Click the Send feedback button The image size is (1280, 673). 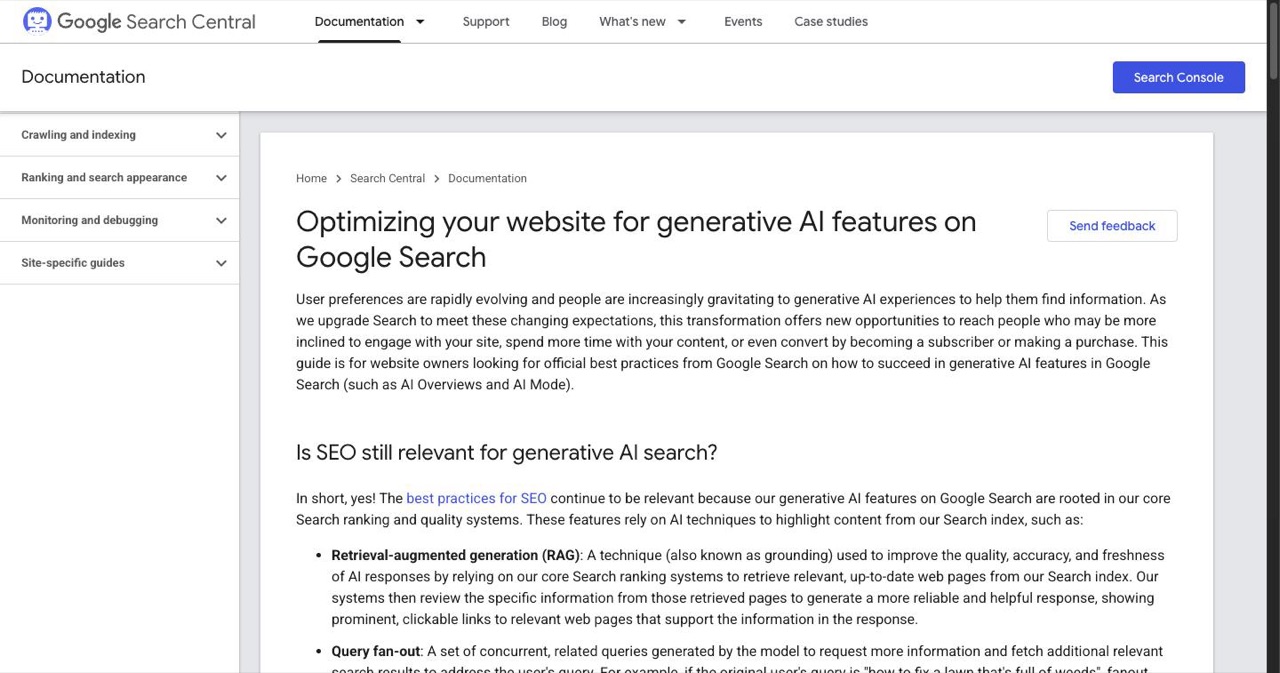tap(1112, 226)
